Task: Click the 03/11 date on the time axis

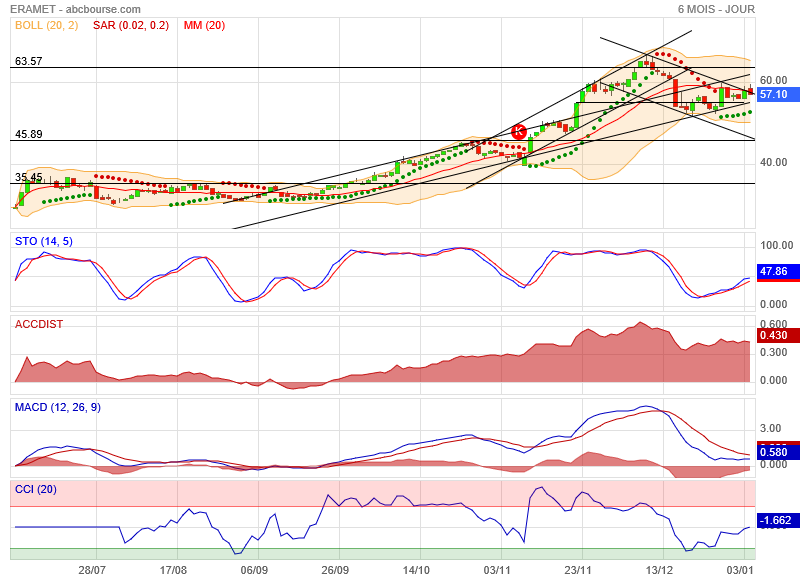Action: point(496,570)
